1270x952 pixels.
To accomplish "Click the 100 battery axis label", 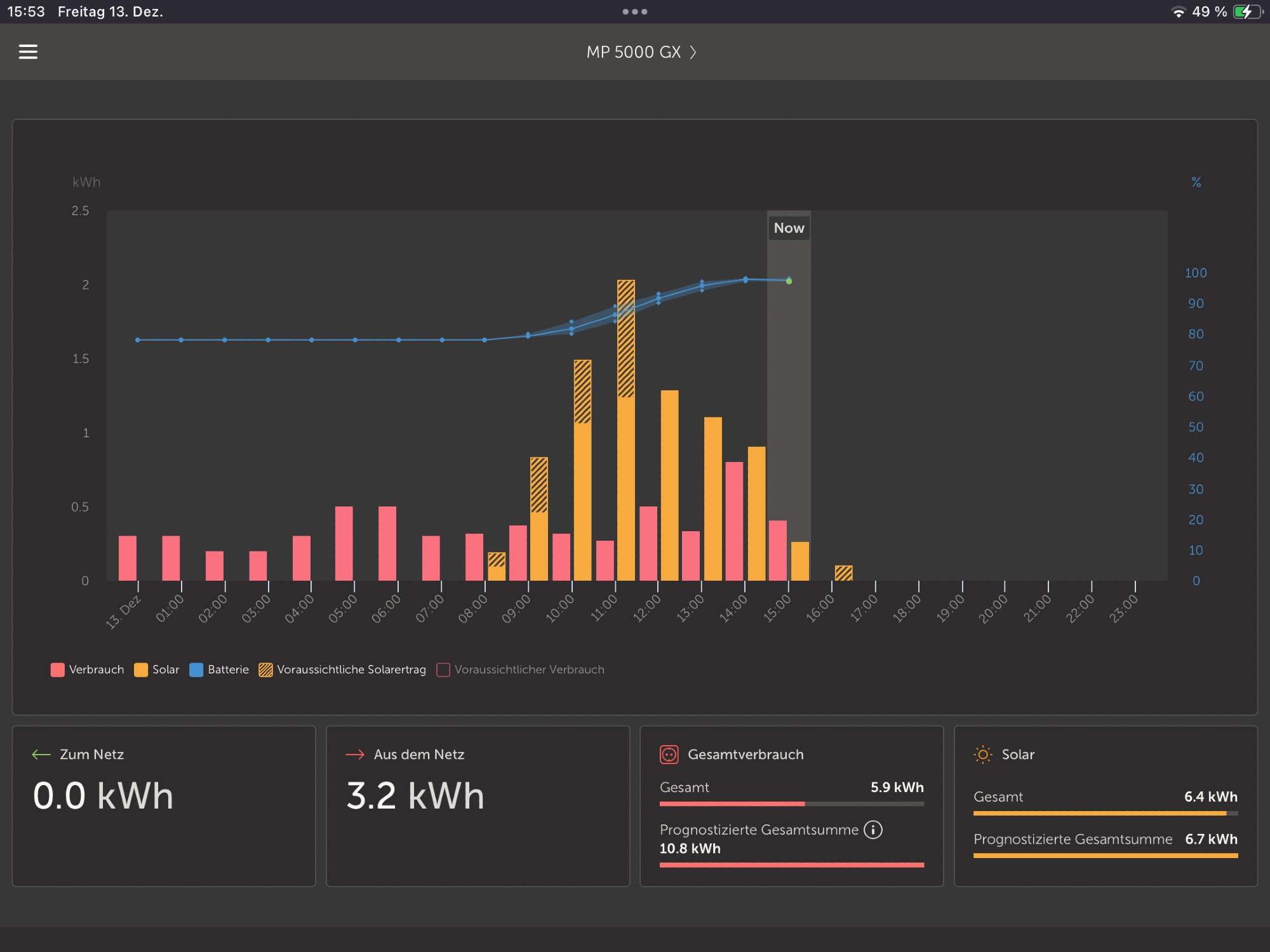I will click(1196, 273).
